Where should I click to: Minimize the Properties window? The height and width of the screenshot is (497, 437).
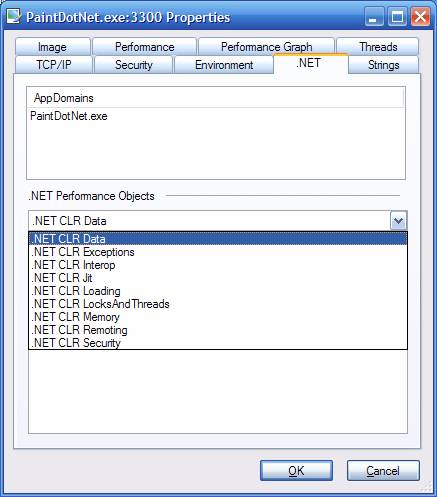coord(374,17)
